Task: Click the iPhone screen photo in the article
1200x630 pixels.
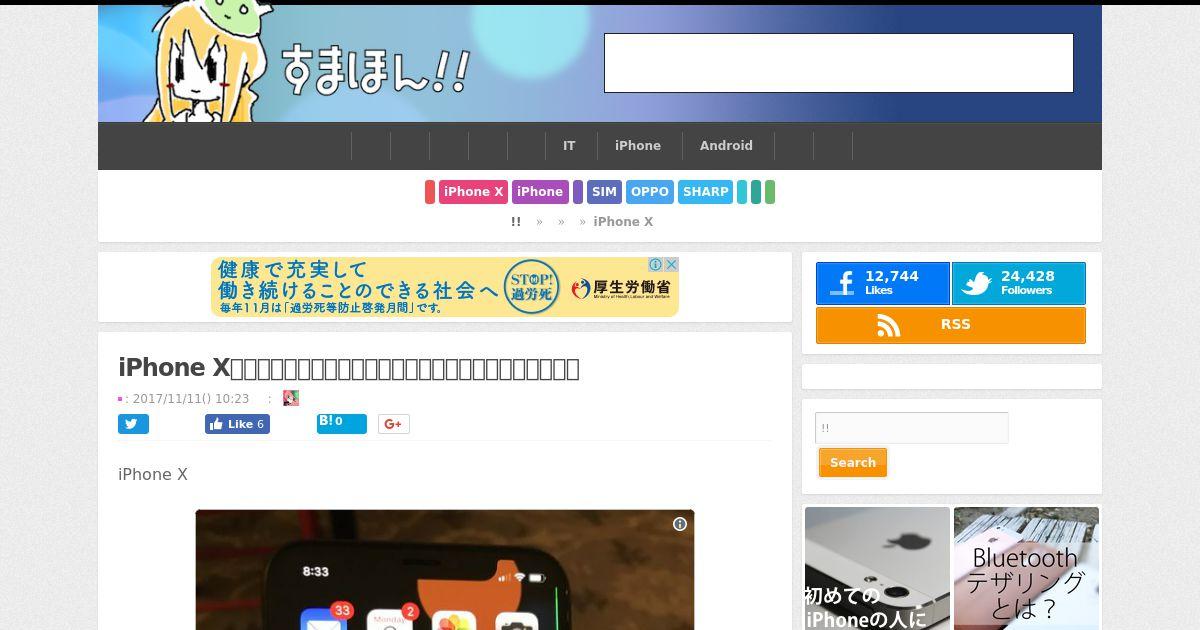Action: tap(445, 570)
